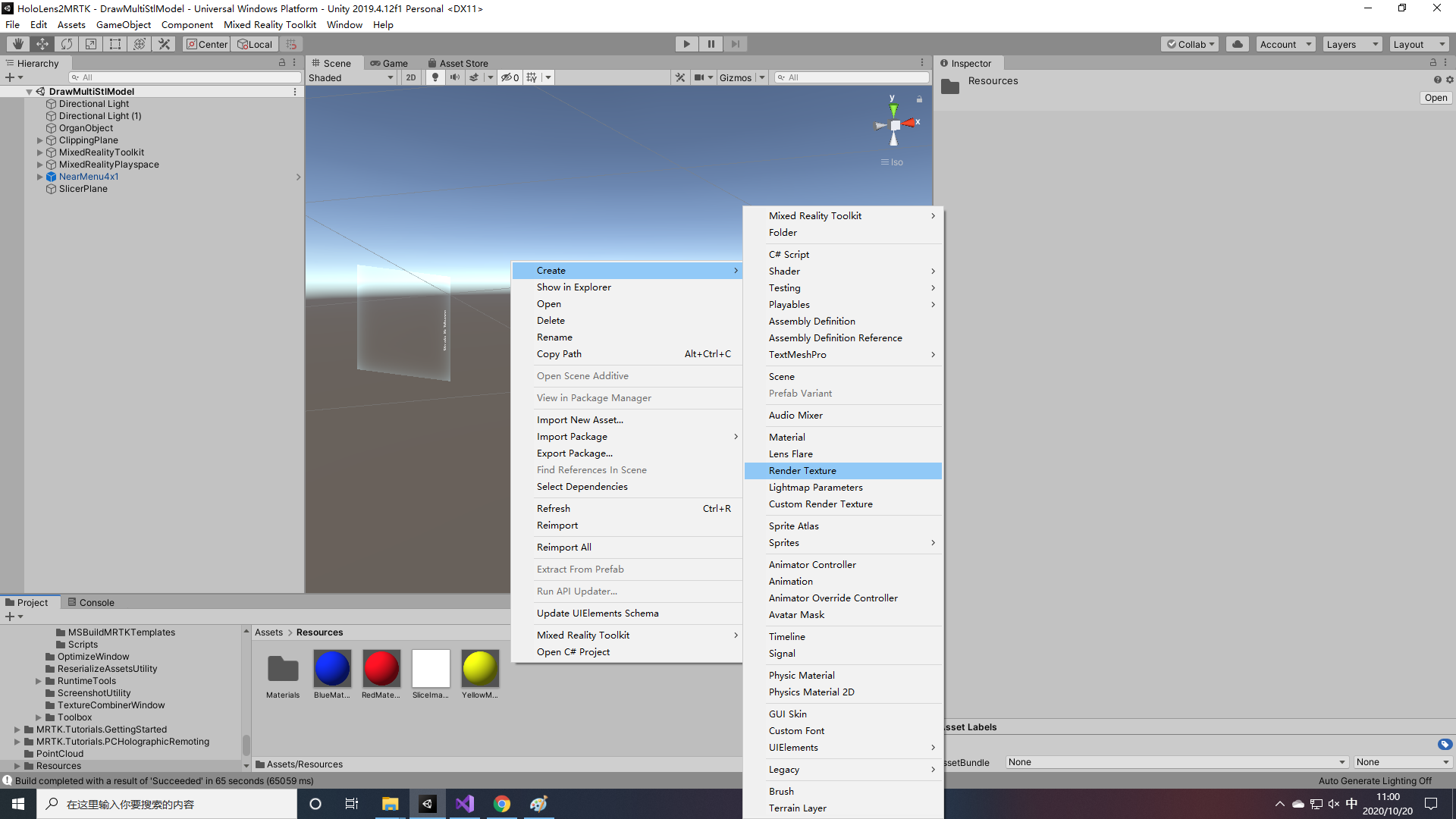Toggle 2D scene view mode

coord(411,77)
